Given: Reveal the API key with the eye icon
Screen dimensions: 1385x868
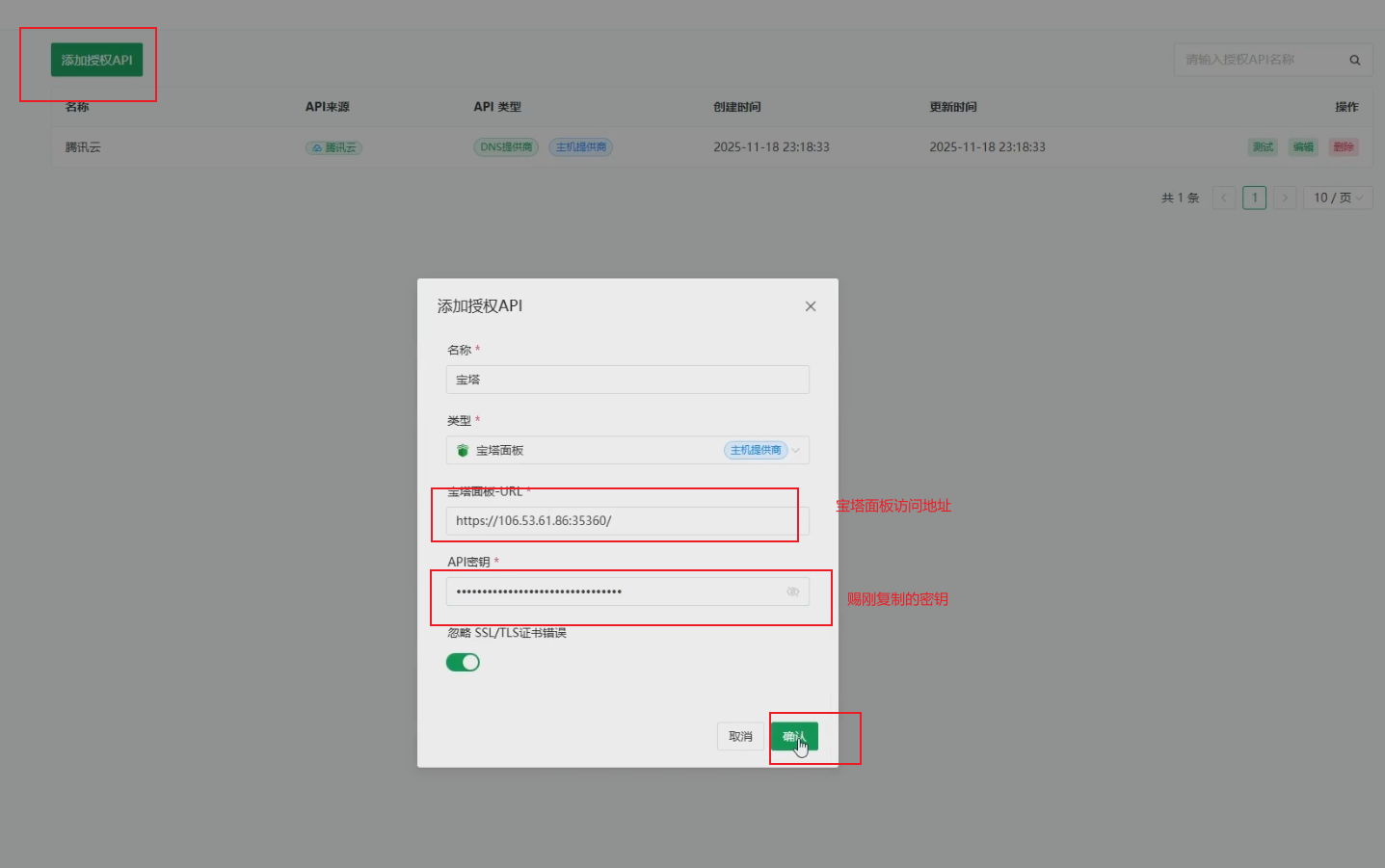Looking at the screenshot, I should 792,592.
